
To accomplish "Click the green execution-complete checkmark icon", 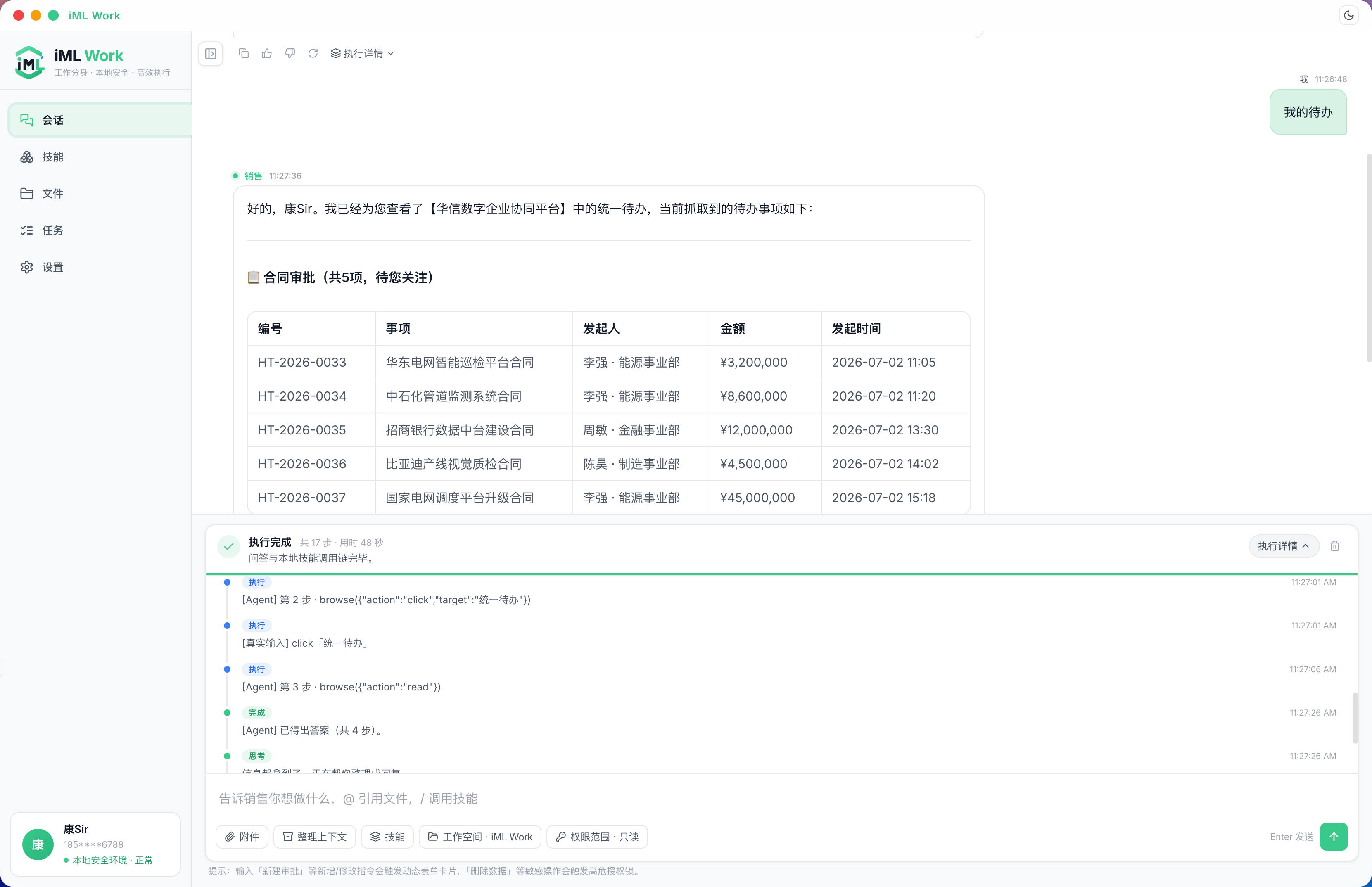I will (229, 547).
